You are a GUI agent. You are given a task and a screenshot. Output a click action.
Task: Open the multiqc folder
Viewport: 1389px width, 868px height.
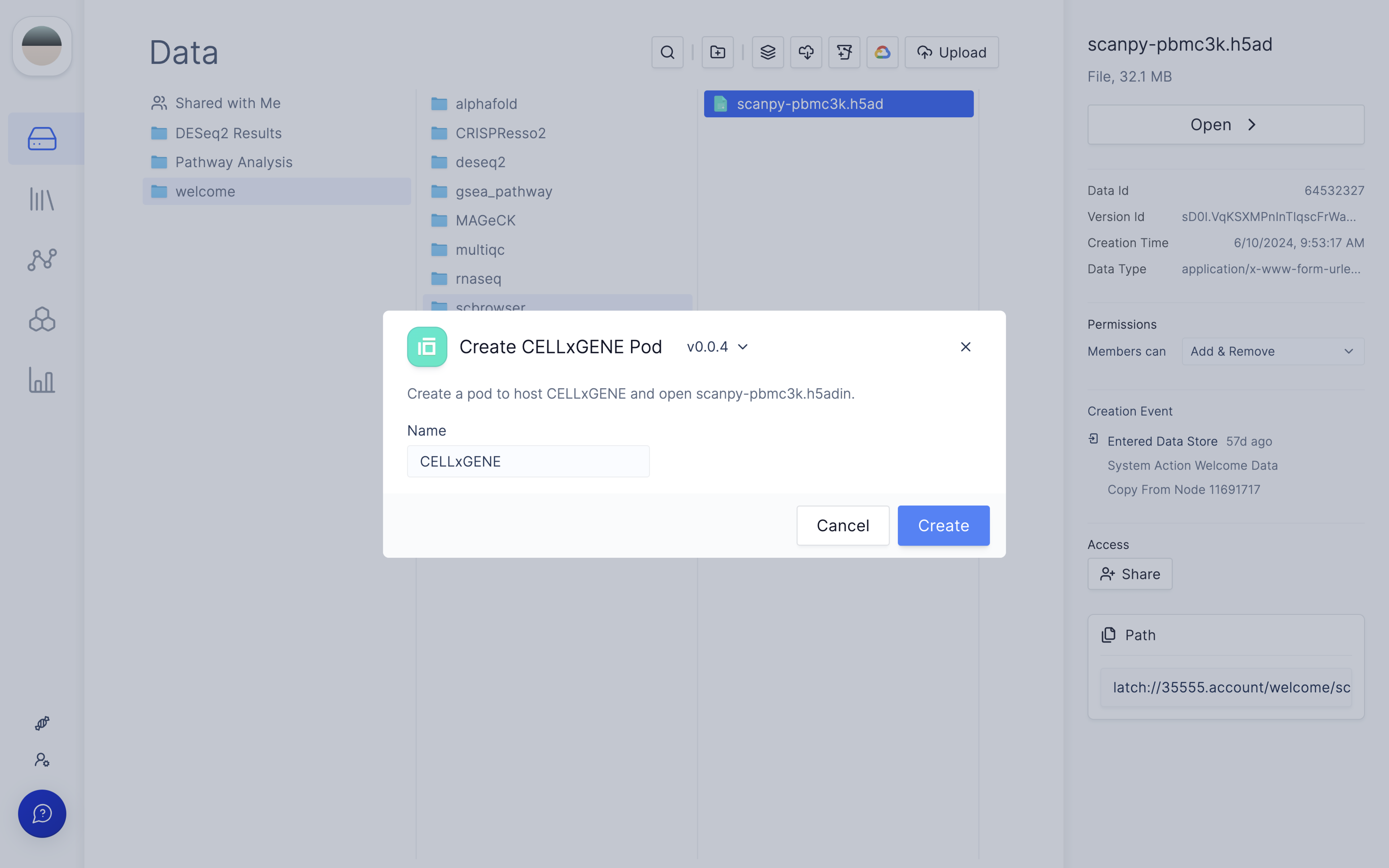coord(557,250)
